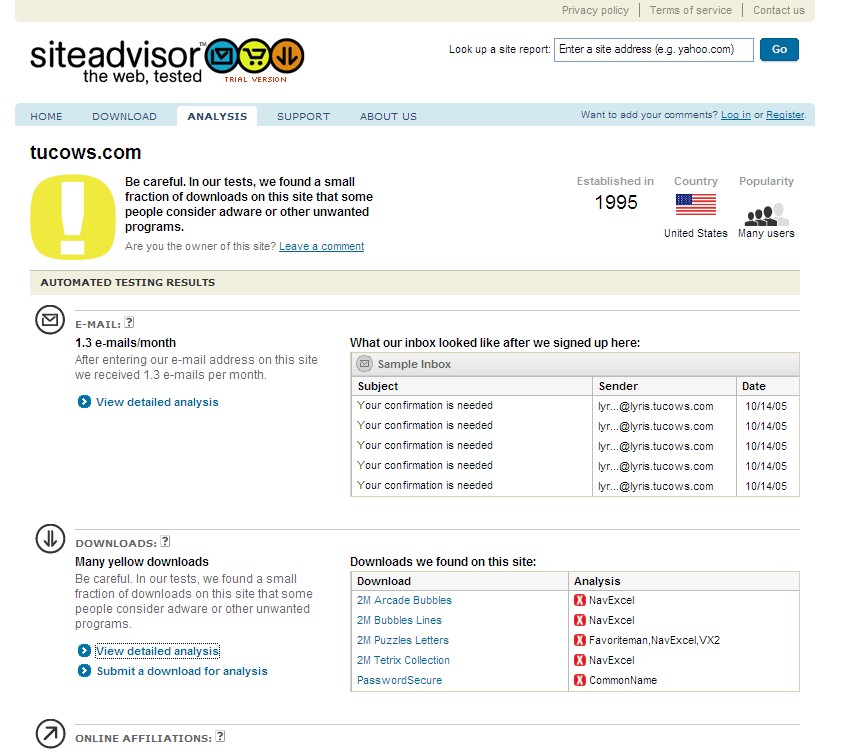
Task: Open the ABOUT US tab
Action: pos(388,117)
